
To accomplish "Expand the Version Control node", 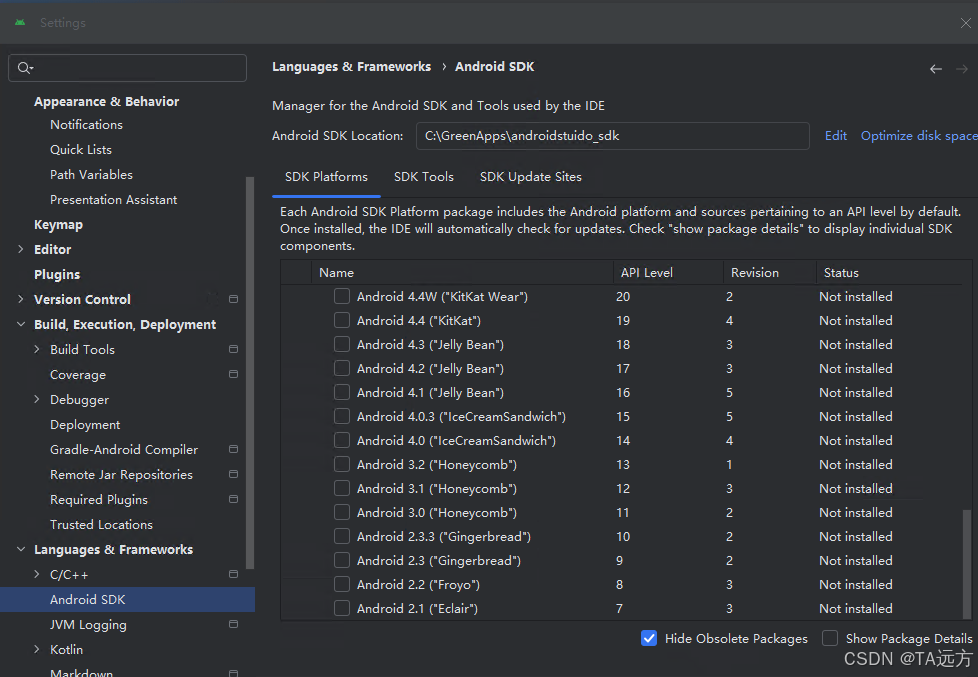I will [x=21, y=300].
